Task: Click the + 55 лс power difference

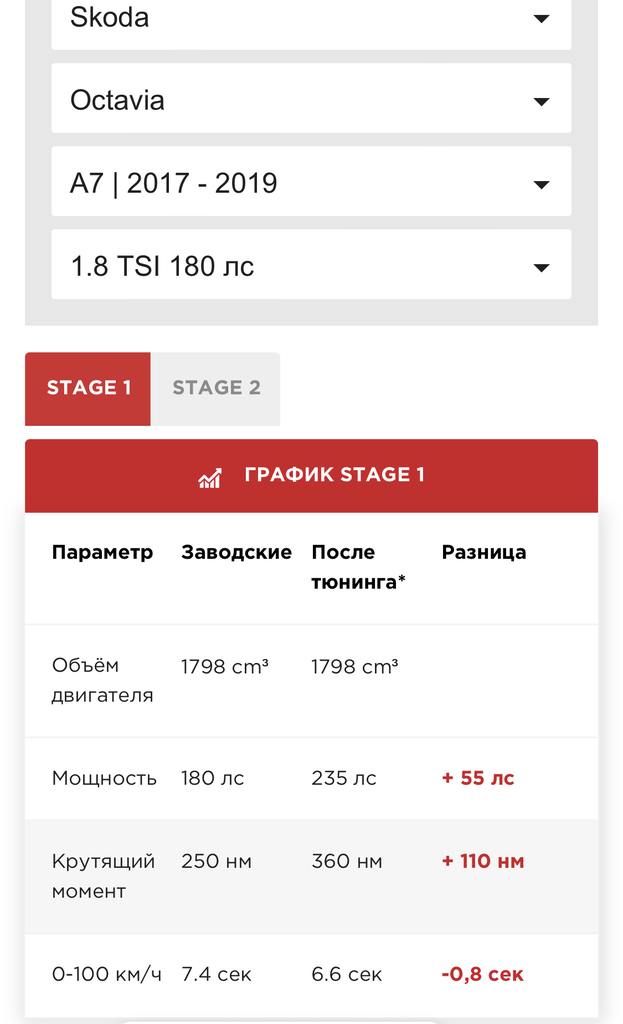Action: coord(478,778)
